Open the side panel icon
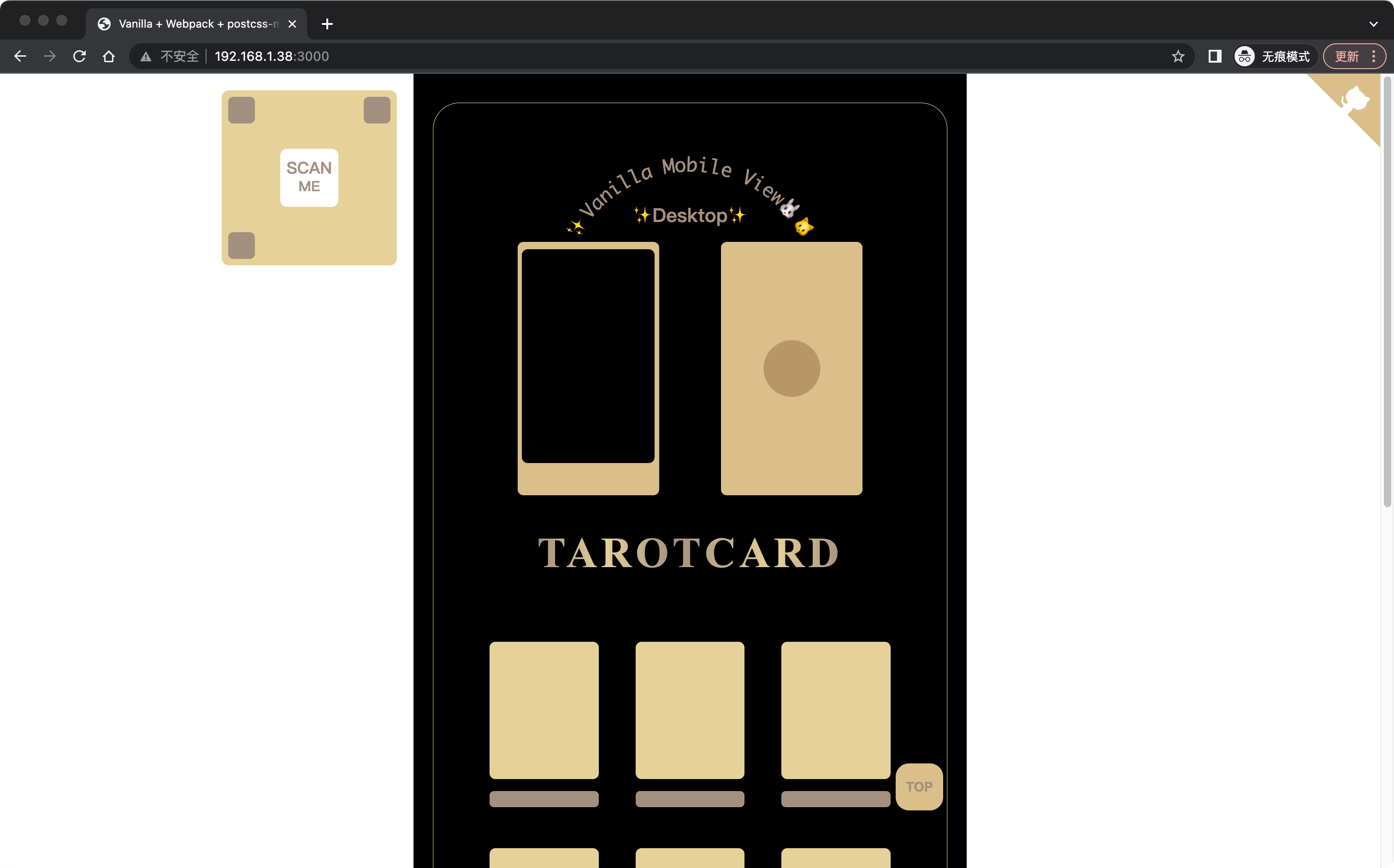 [1214, 56]
